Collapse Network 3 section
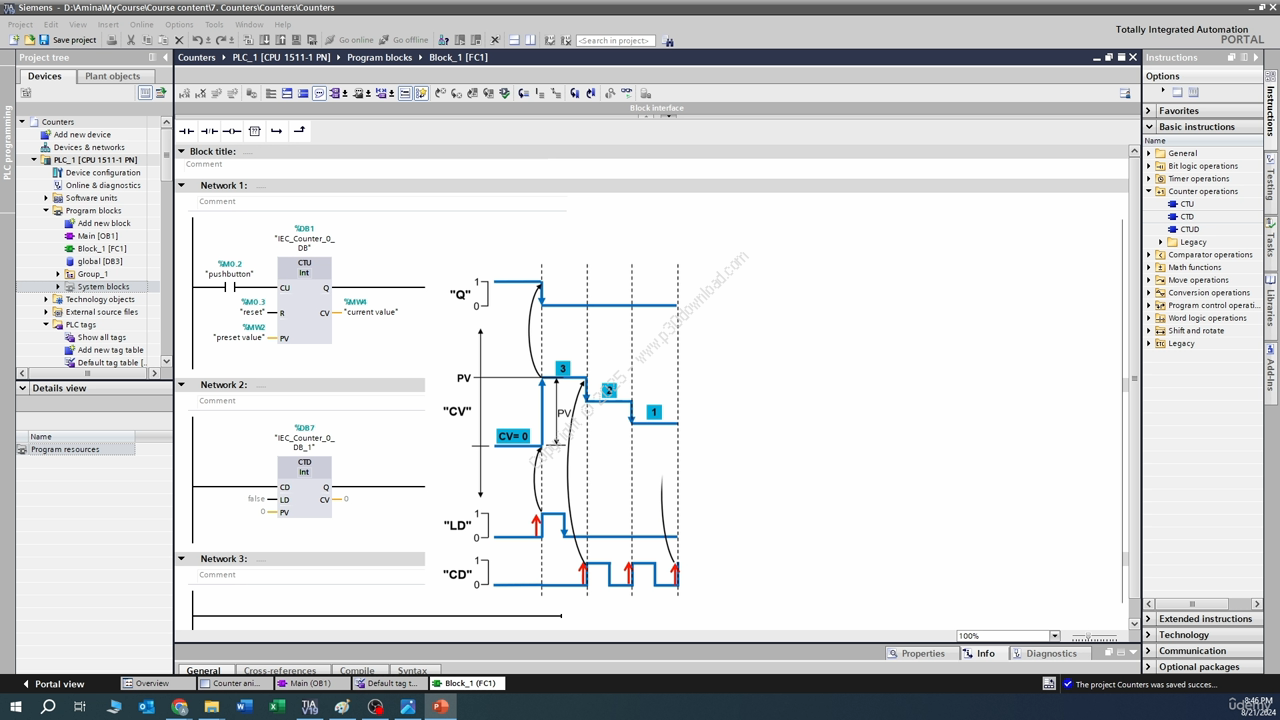The width and height of the screenshot is (1280, 720). (182, 559)
